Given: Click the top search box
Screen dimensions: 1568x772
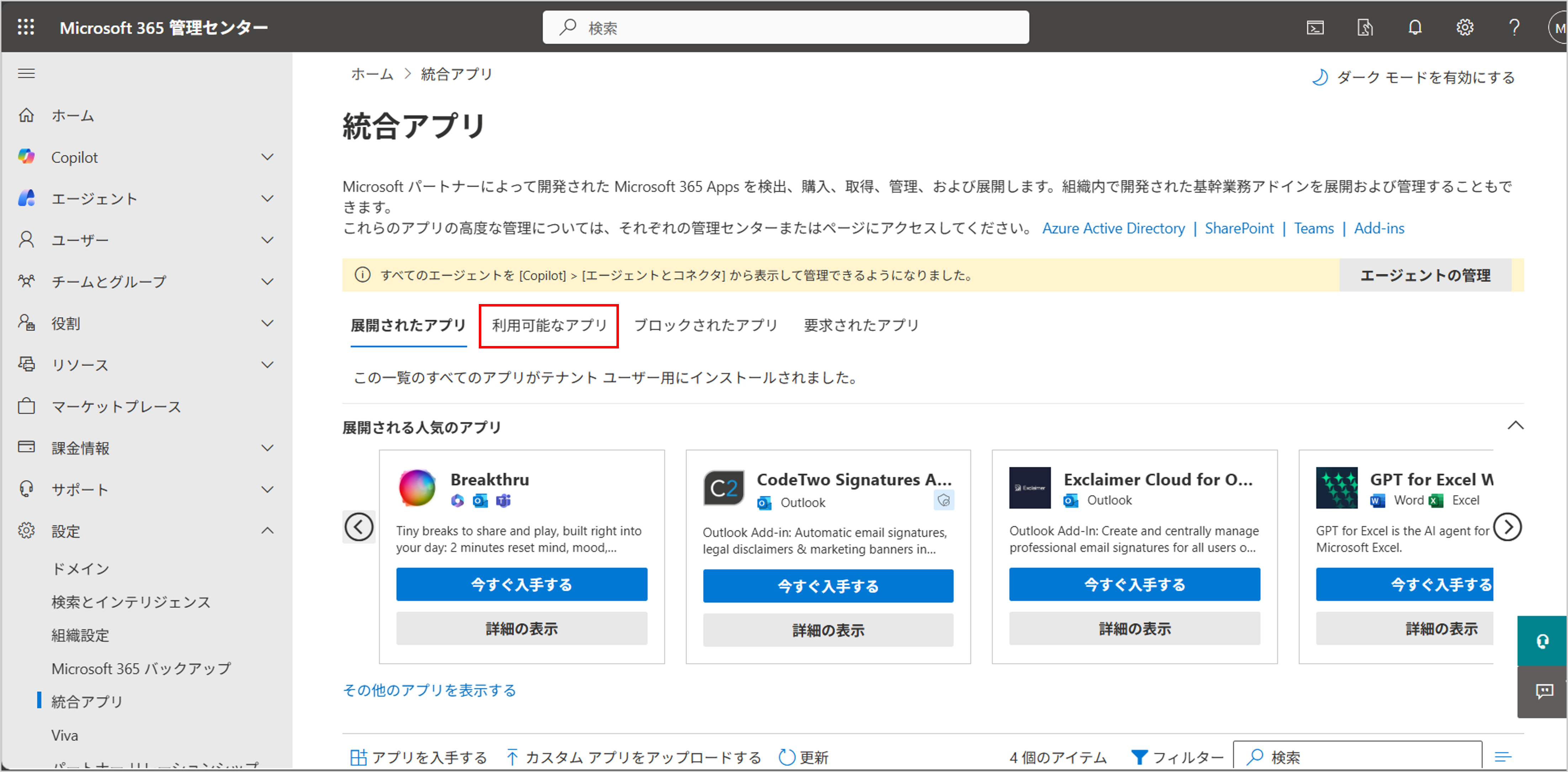Looking at the screenshot, I should pyautogui.click(x=785, y=28).
